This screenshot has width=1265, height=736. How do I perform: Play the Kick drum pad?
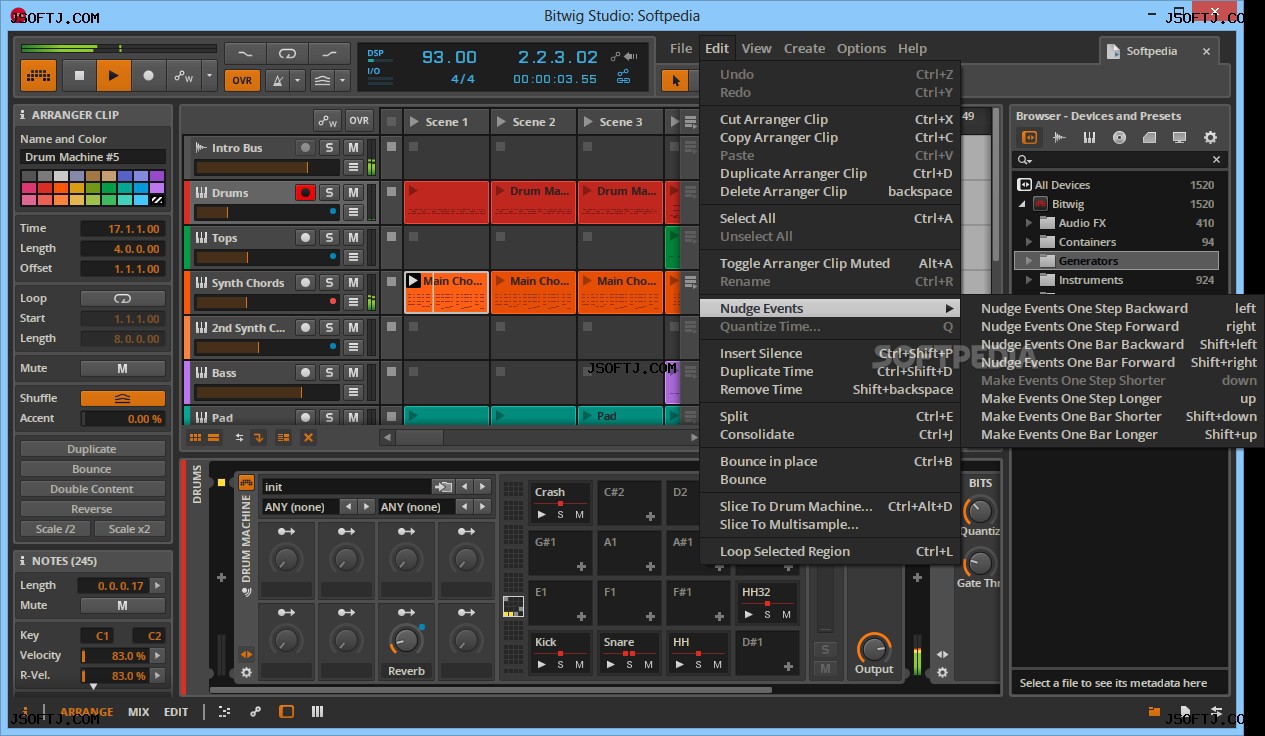(x=541, y=664)
